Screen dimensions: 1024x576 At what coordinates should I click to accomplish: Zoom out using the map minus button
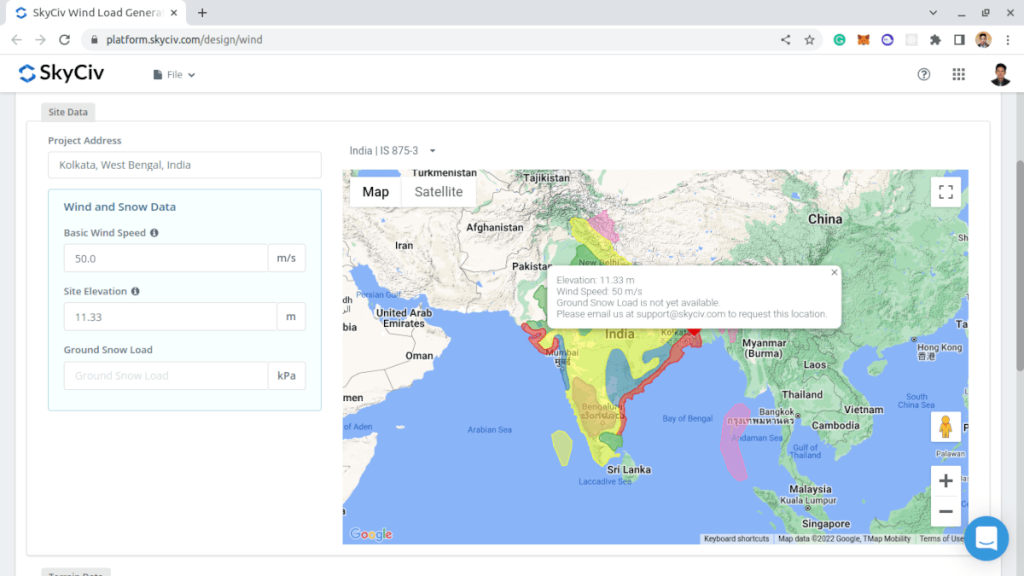[x=945, y=511]
